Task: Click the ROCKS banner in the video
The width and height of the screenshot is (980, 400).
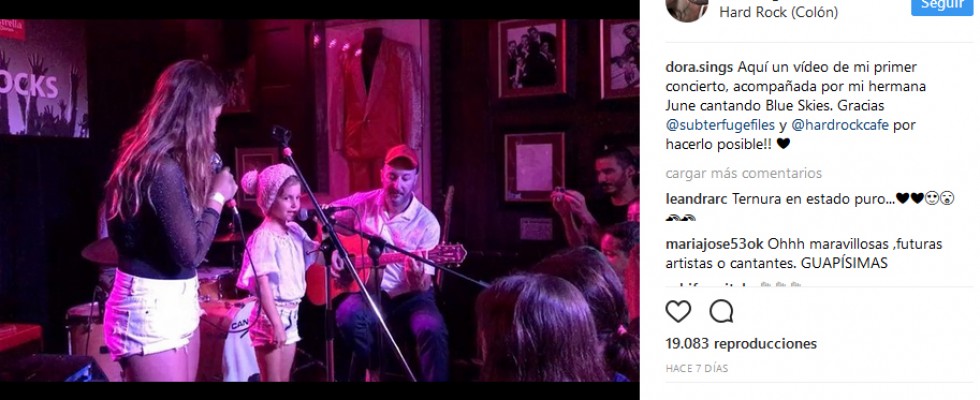Action: pyautogui.click(x=44, y=79)
